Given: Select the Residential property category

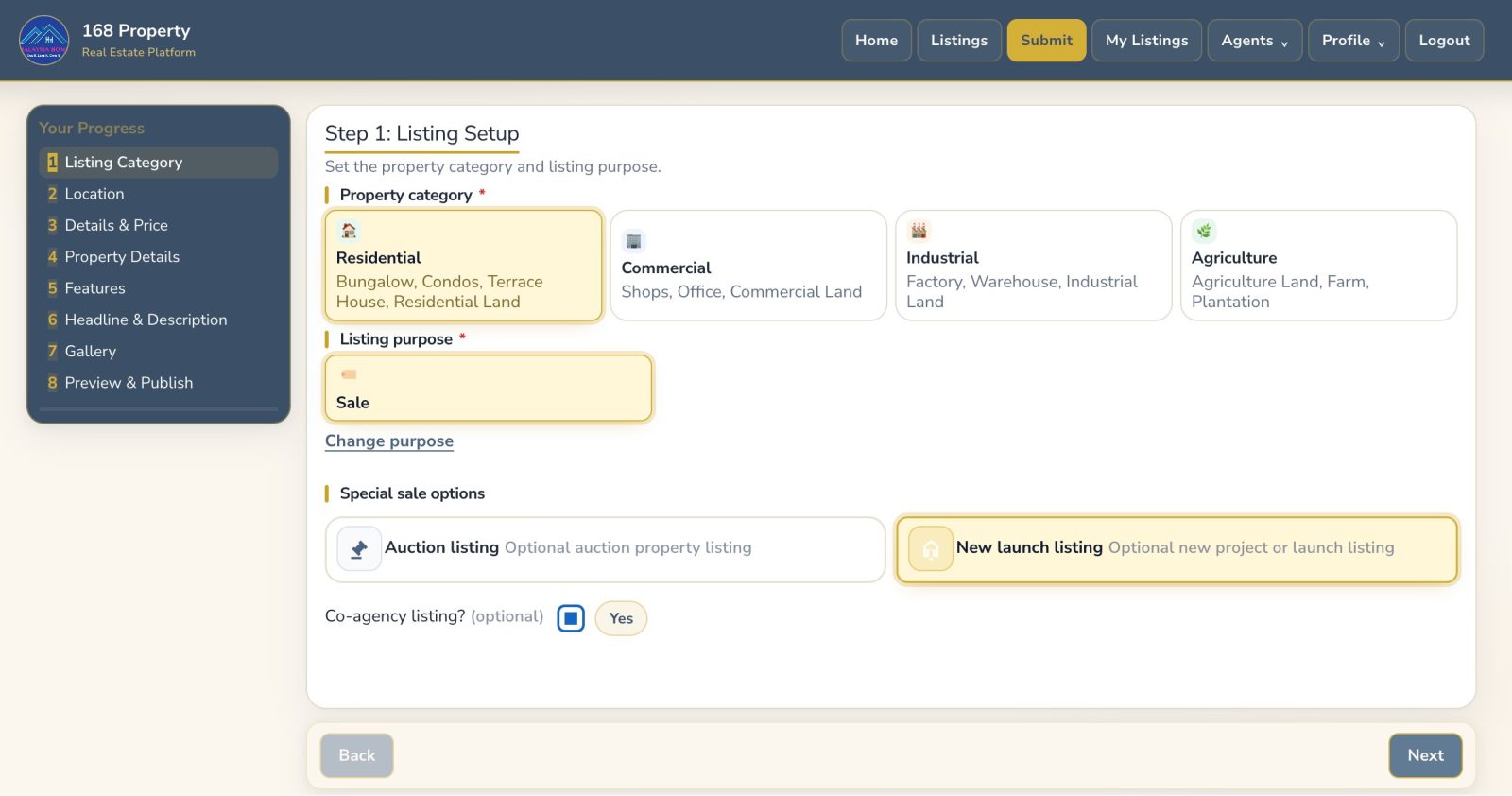Looking at the screenshot, I should click(463, 266).
